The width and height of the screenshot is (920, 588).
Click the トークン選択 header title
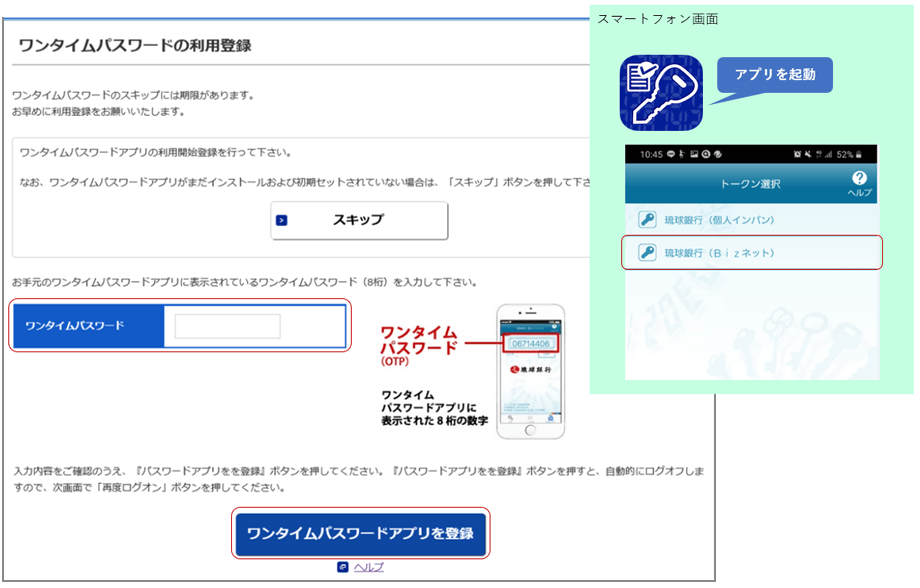[x=750, y=184]
